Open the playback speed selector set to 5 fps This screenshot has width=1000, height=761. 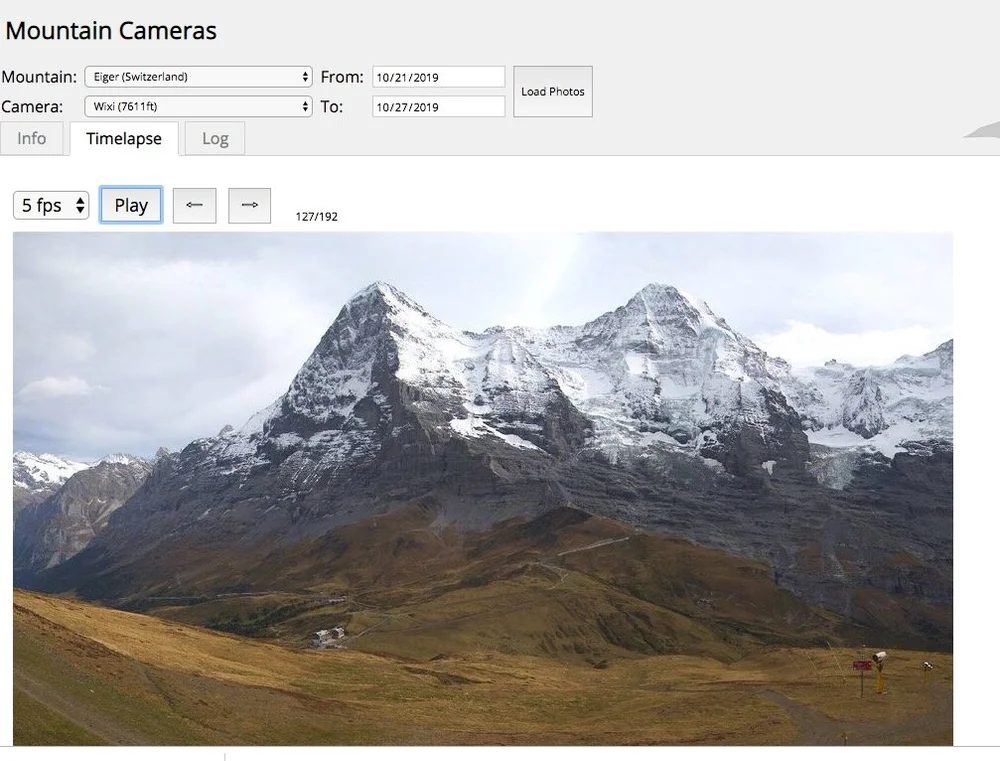[50, 205]
